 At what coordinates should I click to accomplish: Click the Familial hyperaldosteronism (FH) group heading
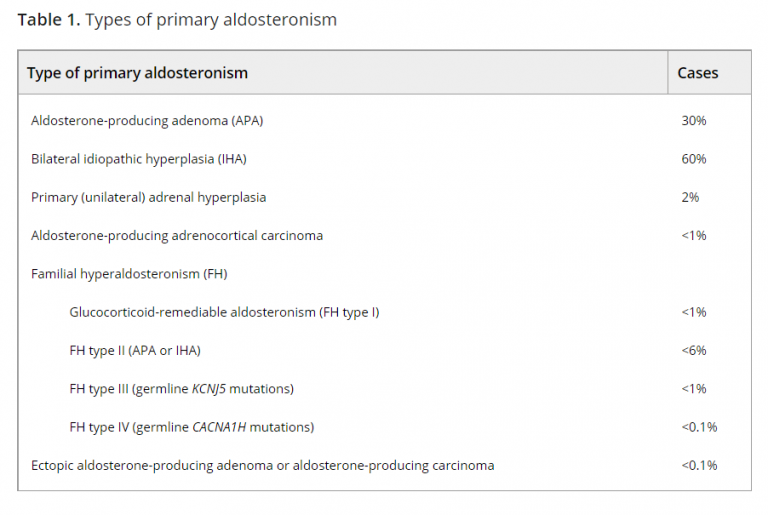coord(129,274)
